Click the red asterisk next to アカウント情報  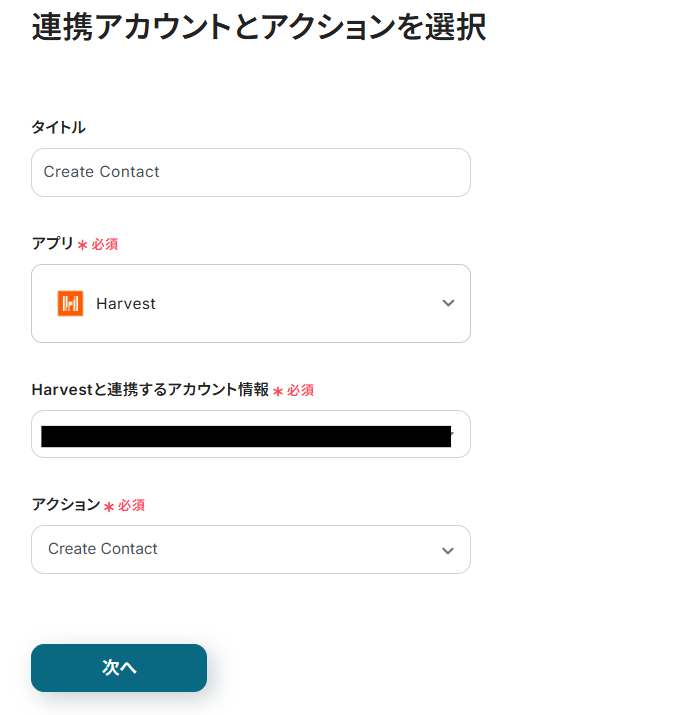pyautogui.click(x=278, y=392)
